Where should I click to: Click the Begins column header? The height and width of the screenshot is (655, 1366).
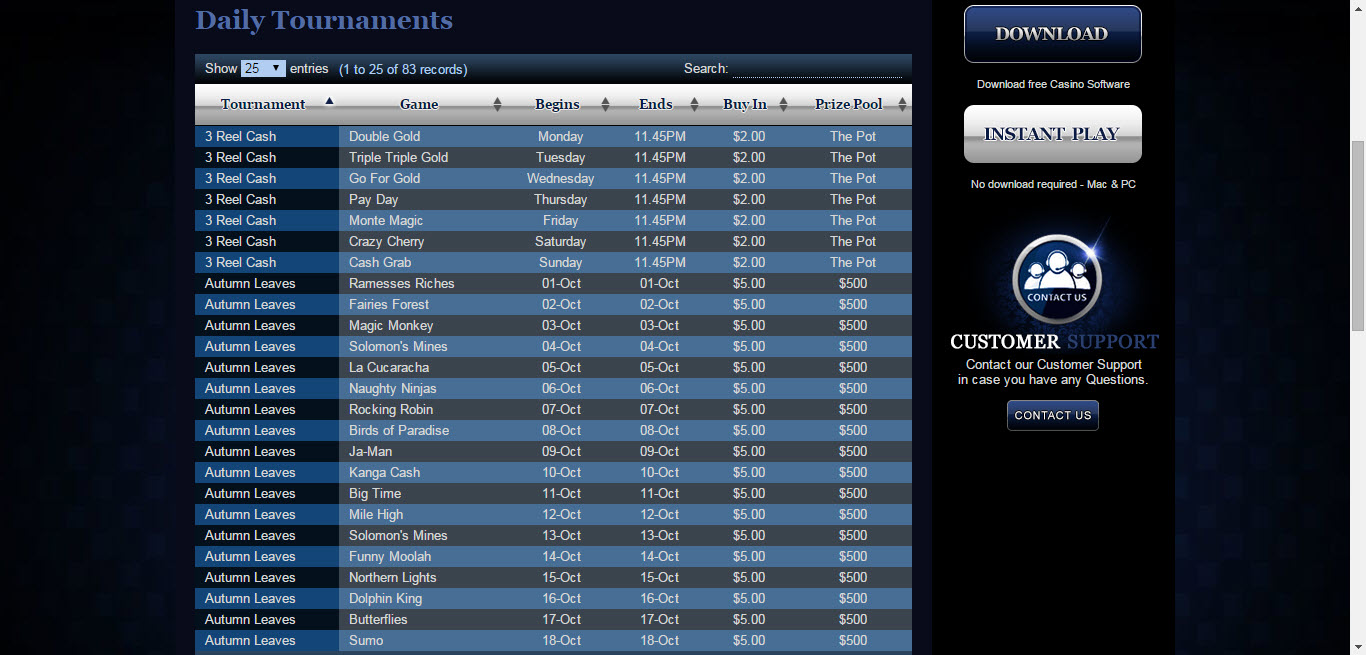(560, 104)
